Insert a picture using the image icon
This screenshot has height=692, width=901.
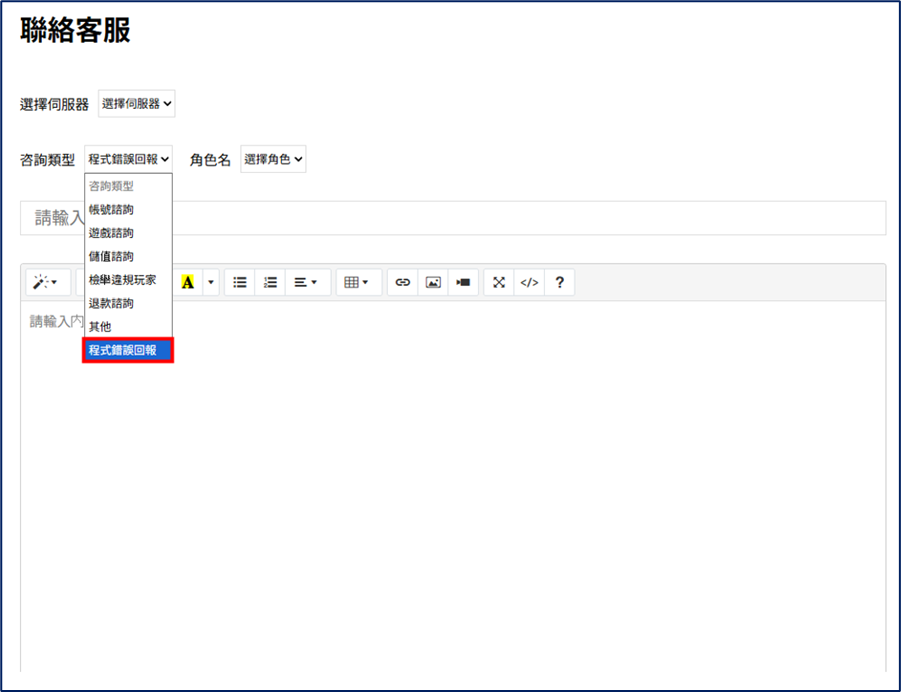pyautogui.click(x=433, y=282)
